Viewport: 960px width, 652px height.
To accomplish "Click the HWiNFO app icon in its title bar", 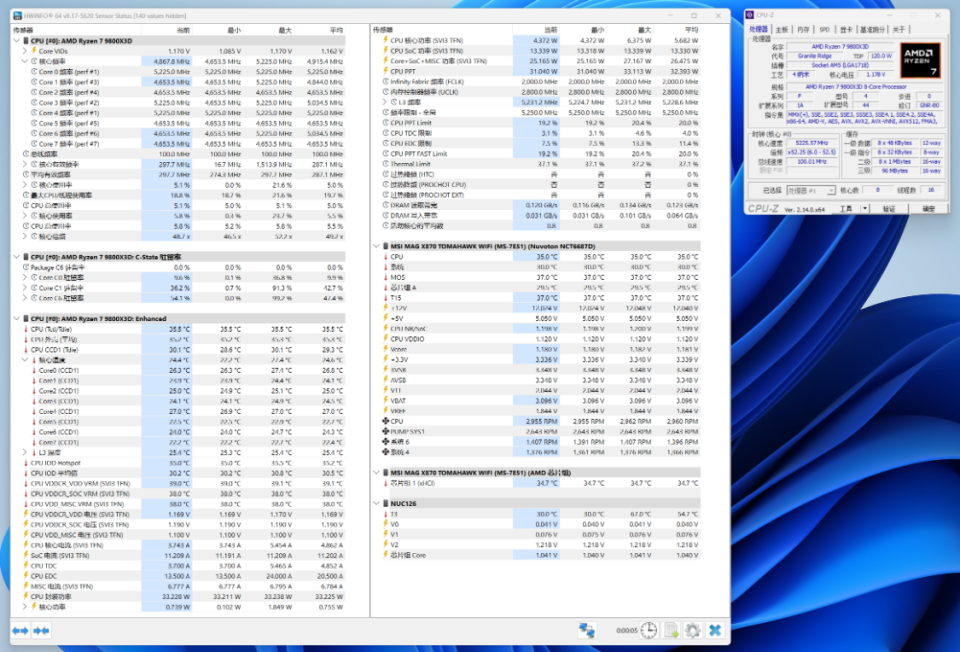I will tap(17, 15).
